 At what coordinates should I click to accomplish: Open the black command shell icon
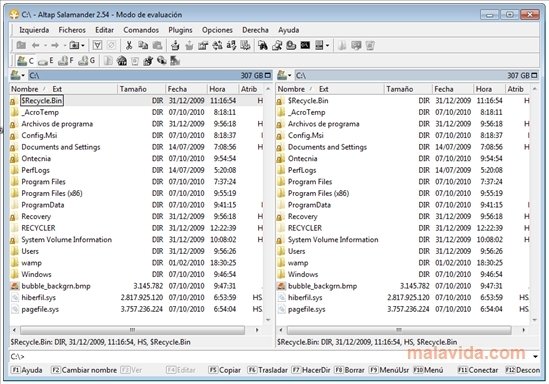click(305, 45)
